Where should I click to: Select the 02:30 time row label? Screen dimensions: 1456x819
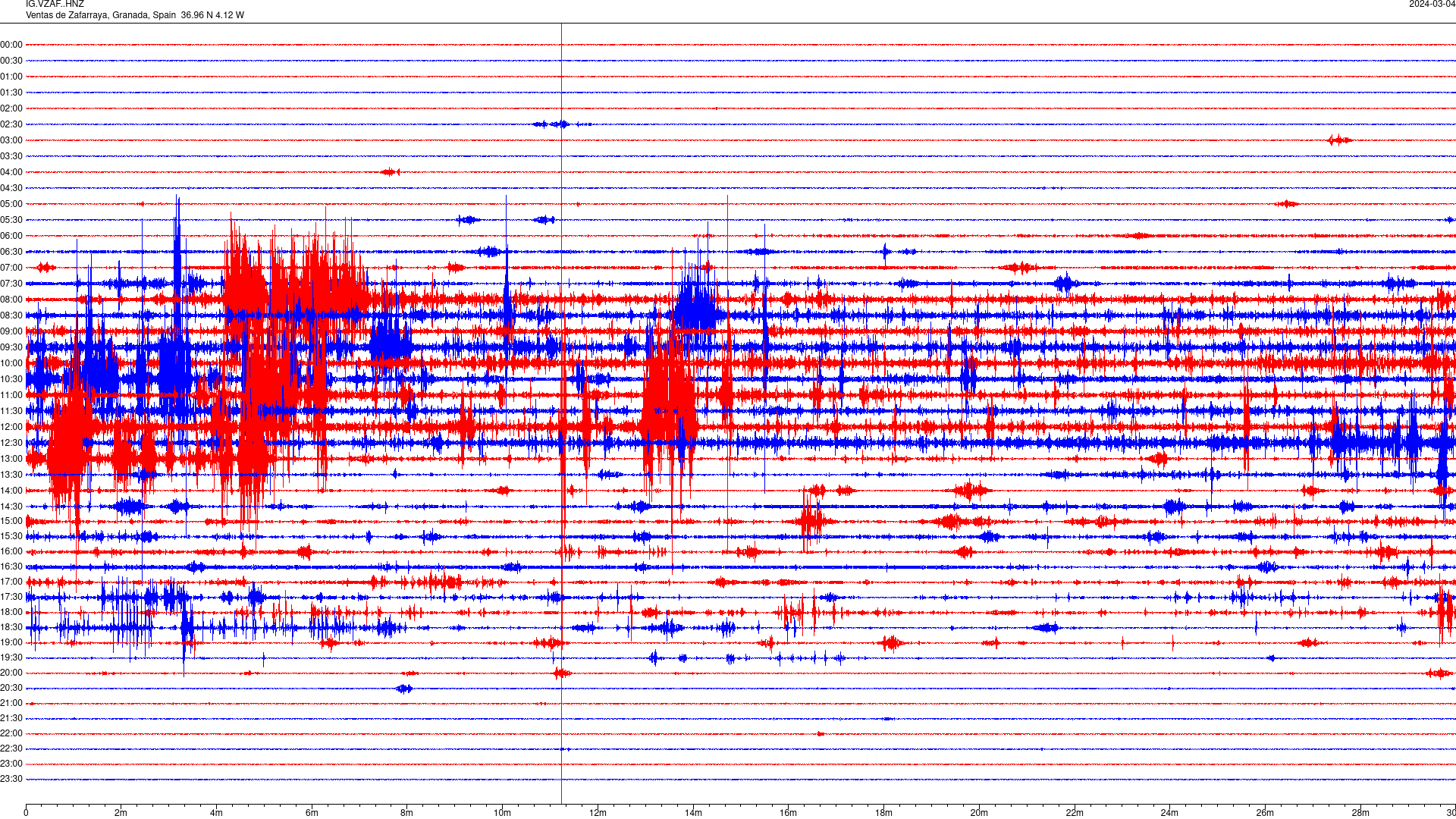coord(11,124)
